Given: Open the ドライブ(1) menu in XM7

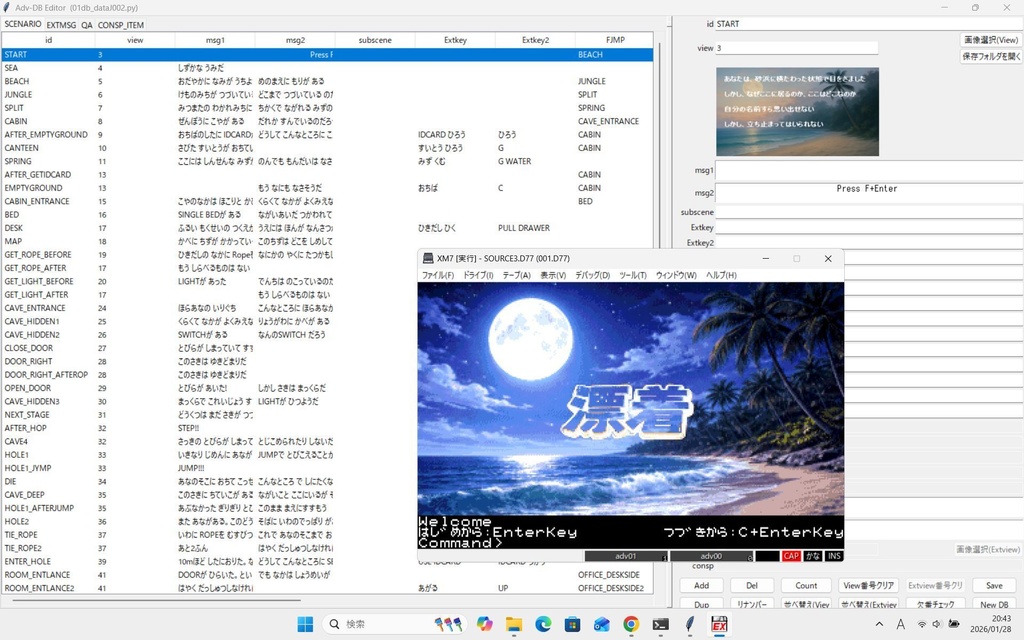Looking at the screenshot, I should [x=478, y=276].
